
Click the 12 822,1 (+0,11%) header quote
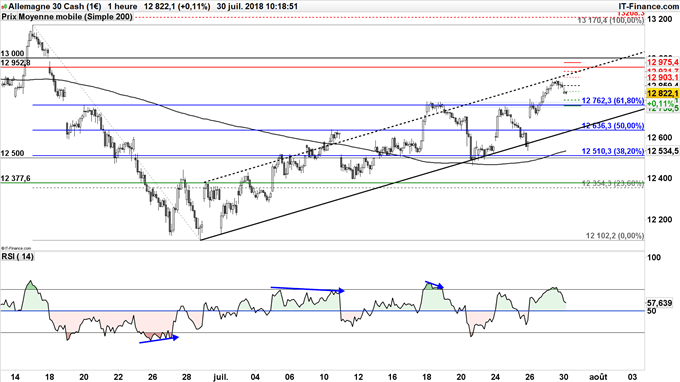(x=177, y=7)
